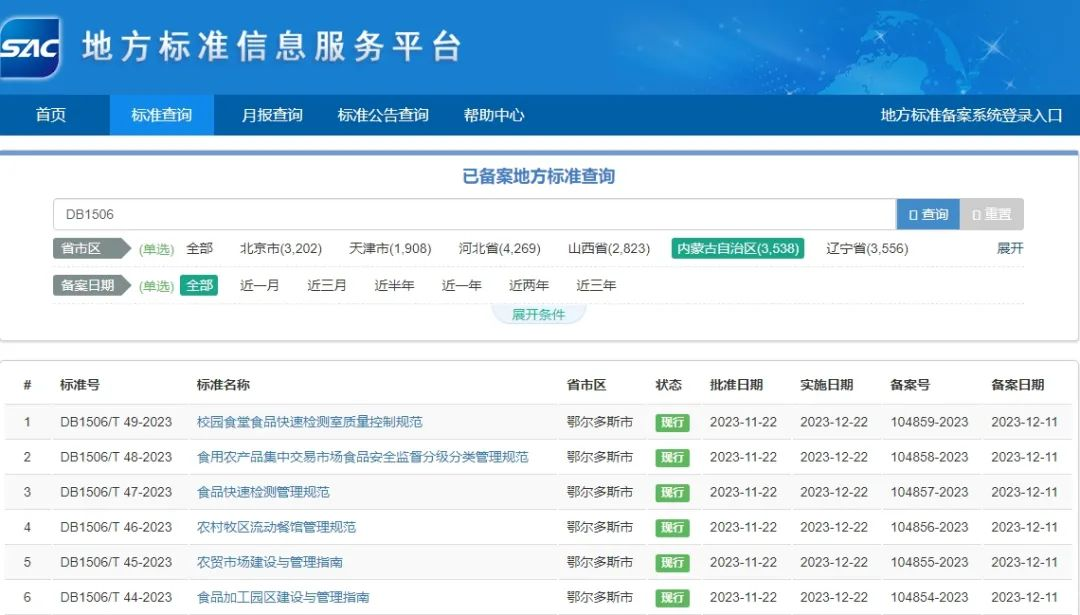Click the 重置 reset button
The height and width of the screenshot is (615, 1080).
click(991, 214)
